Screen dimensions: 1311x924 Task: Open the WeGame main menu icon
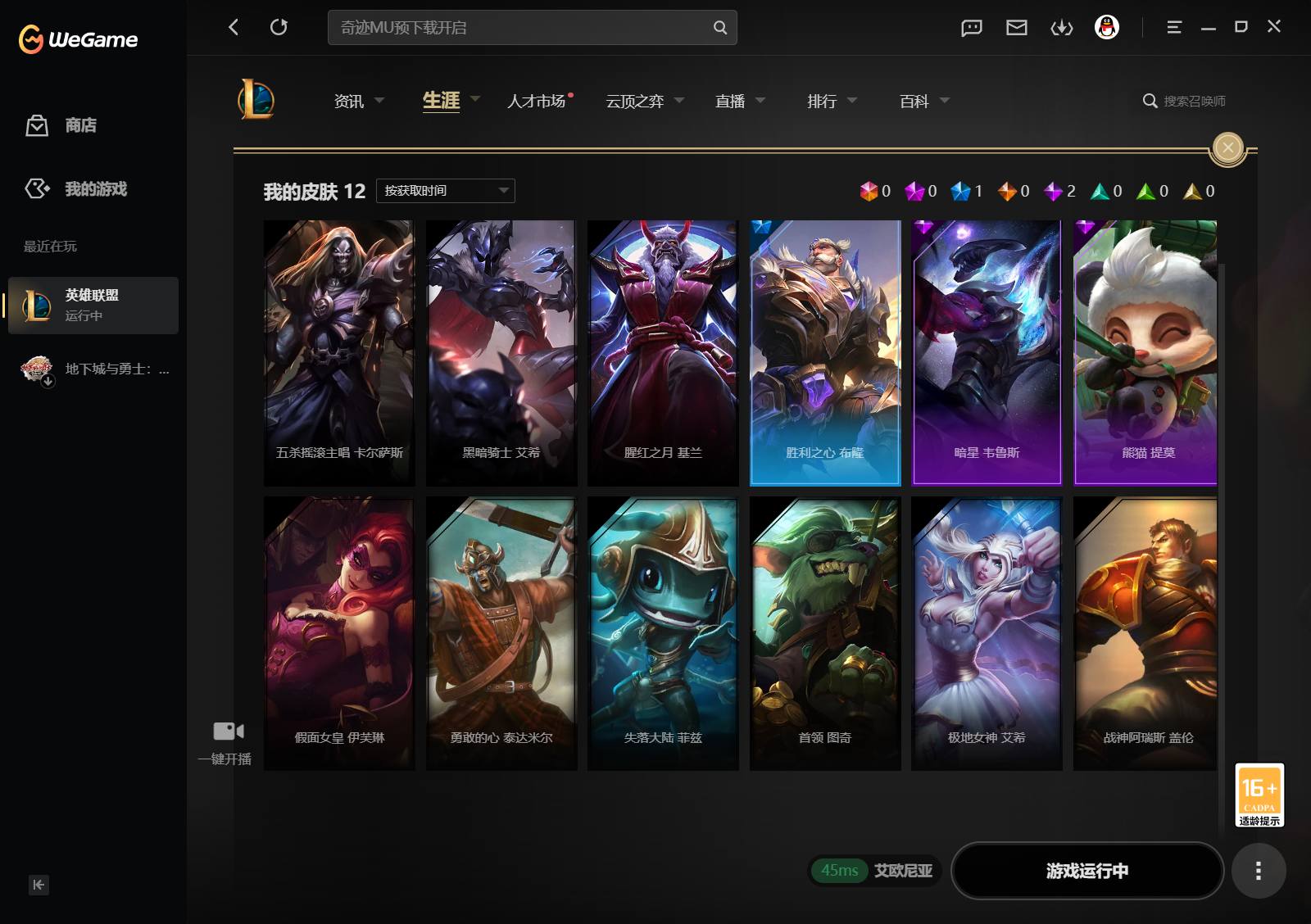click(1174, 27)
